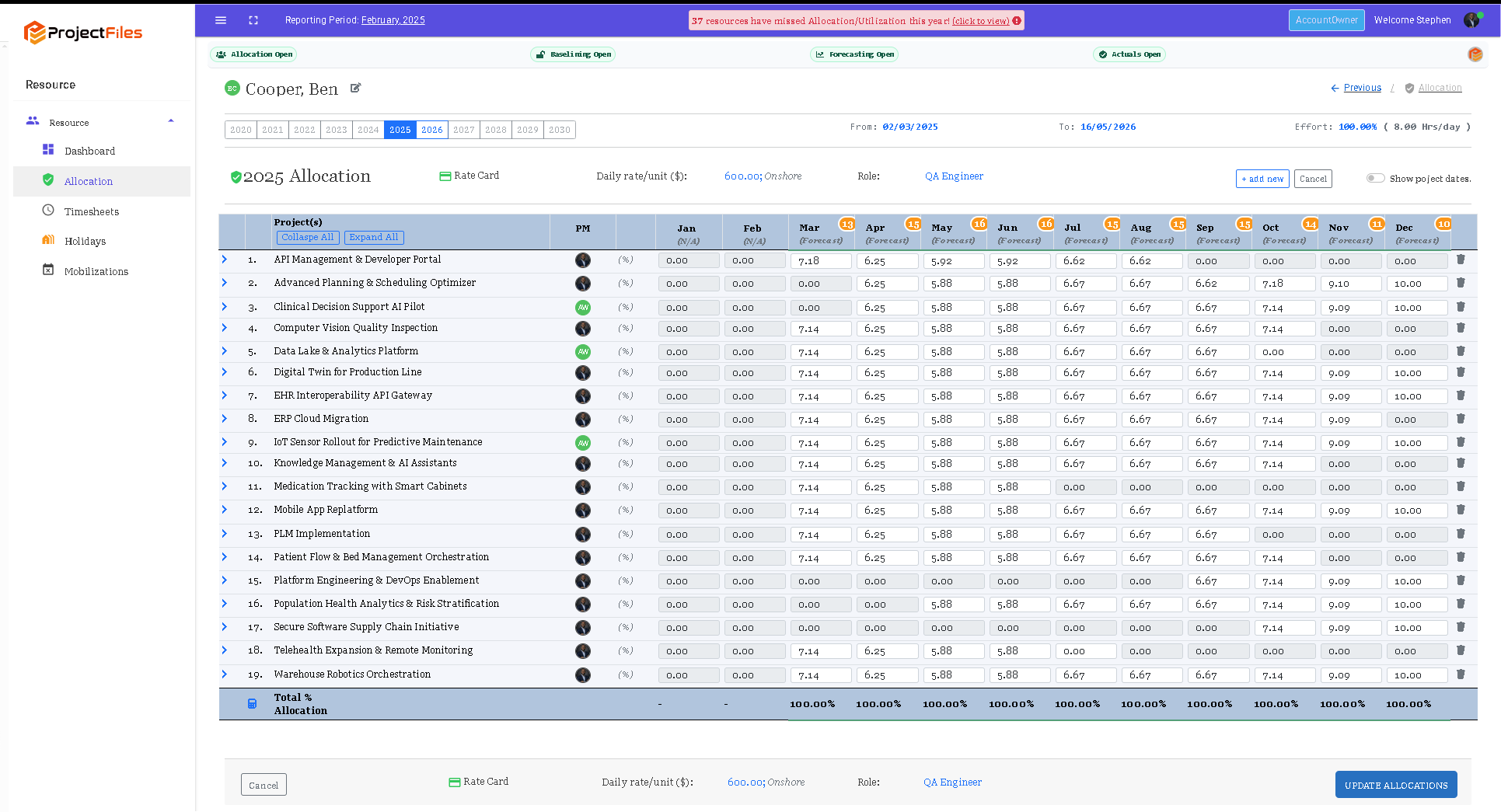Expand API Management & Developer Portal row

(x=225, y=260)
